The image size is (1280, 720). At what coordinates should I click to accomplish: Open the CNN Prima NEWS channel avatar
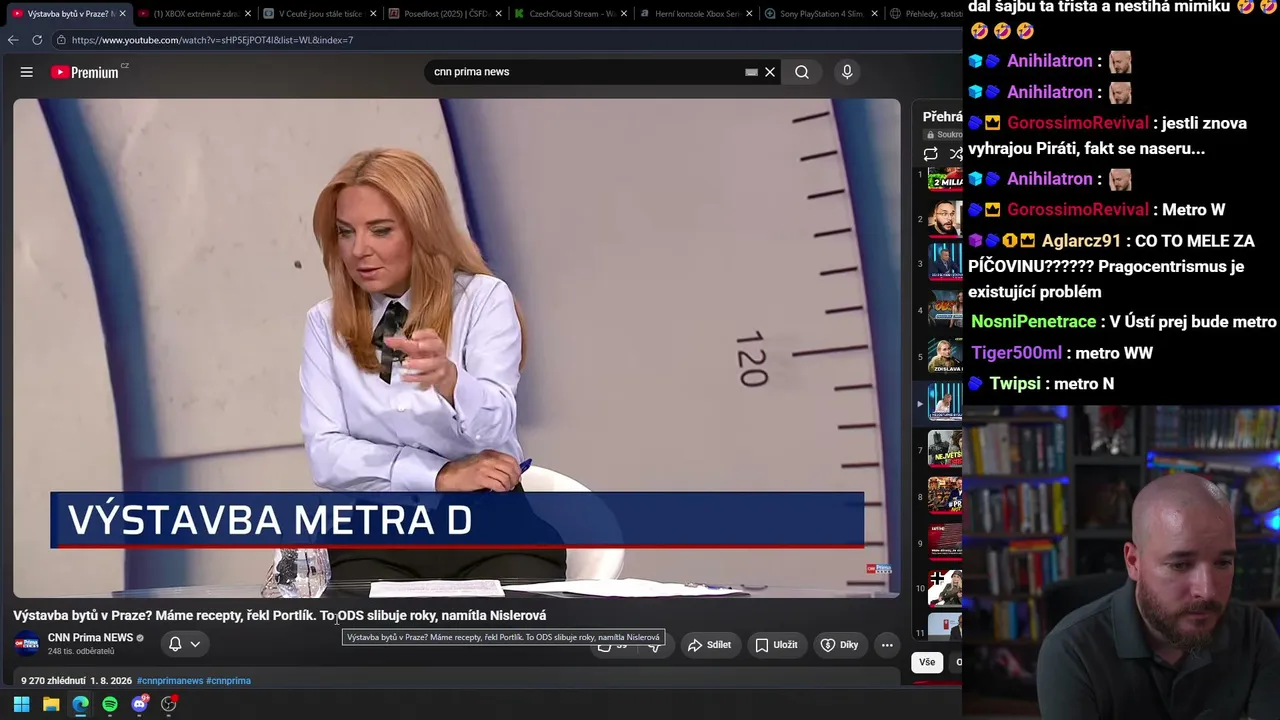click(27, 644)
